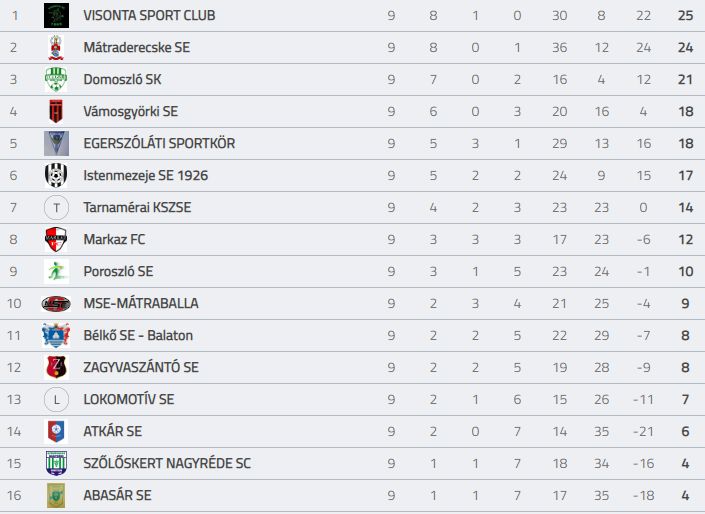705x514 pixels.
Task: Select the ZAGYVASZÁNTÓ SE red Z badge
Action: (56, 367)
